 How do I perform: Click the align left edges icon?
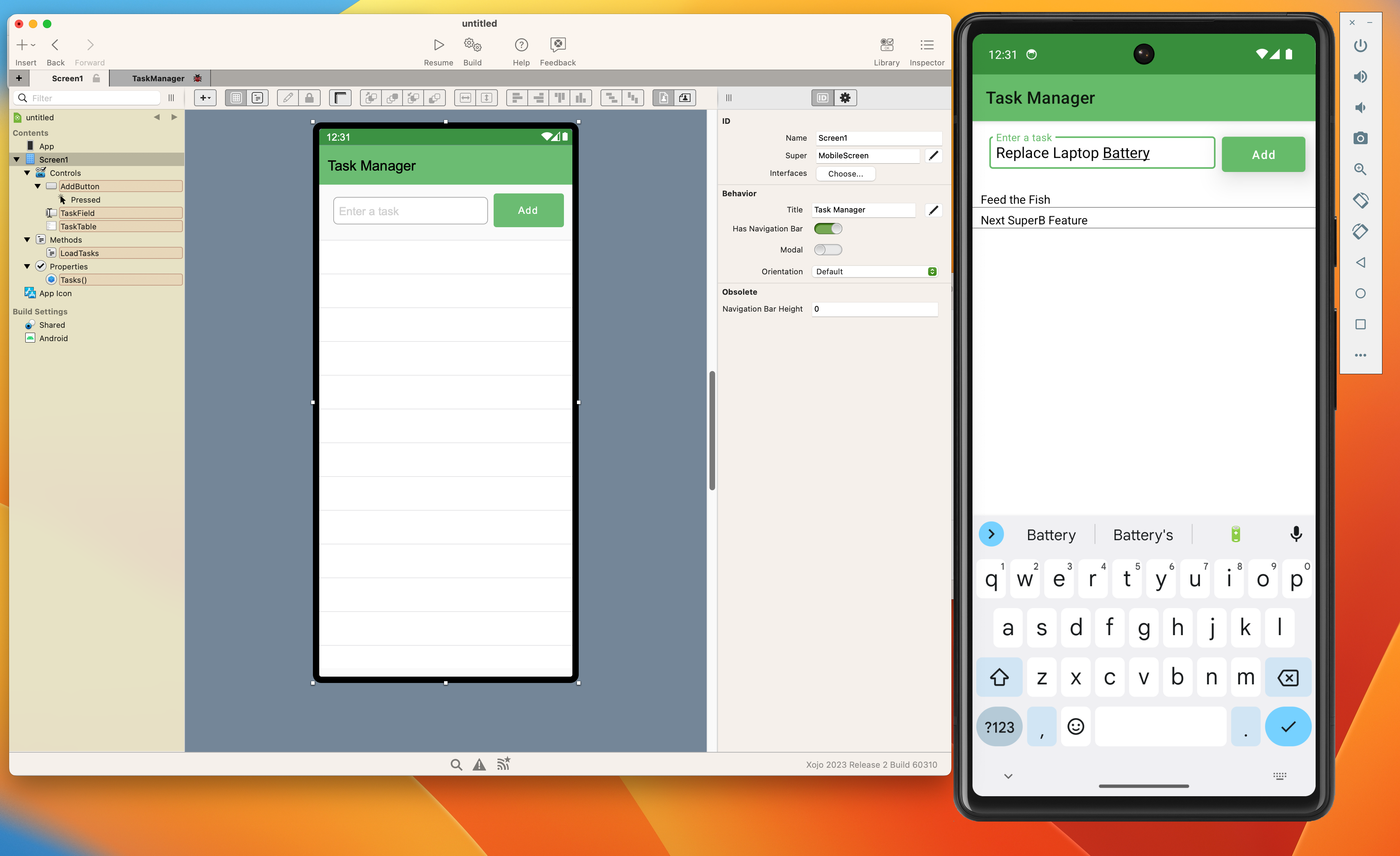[517, 98]
